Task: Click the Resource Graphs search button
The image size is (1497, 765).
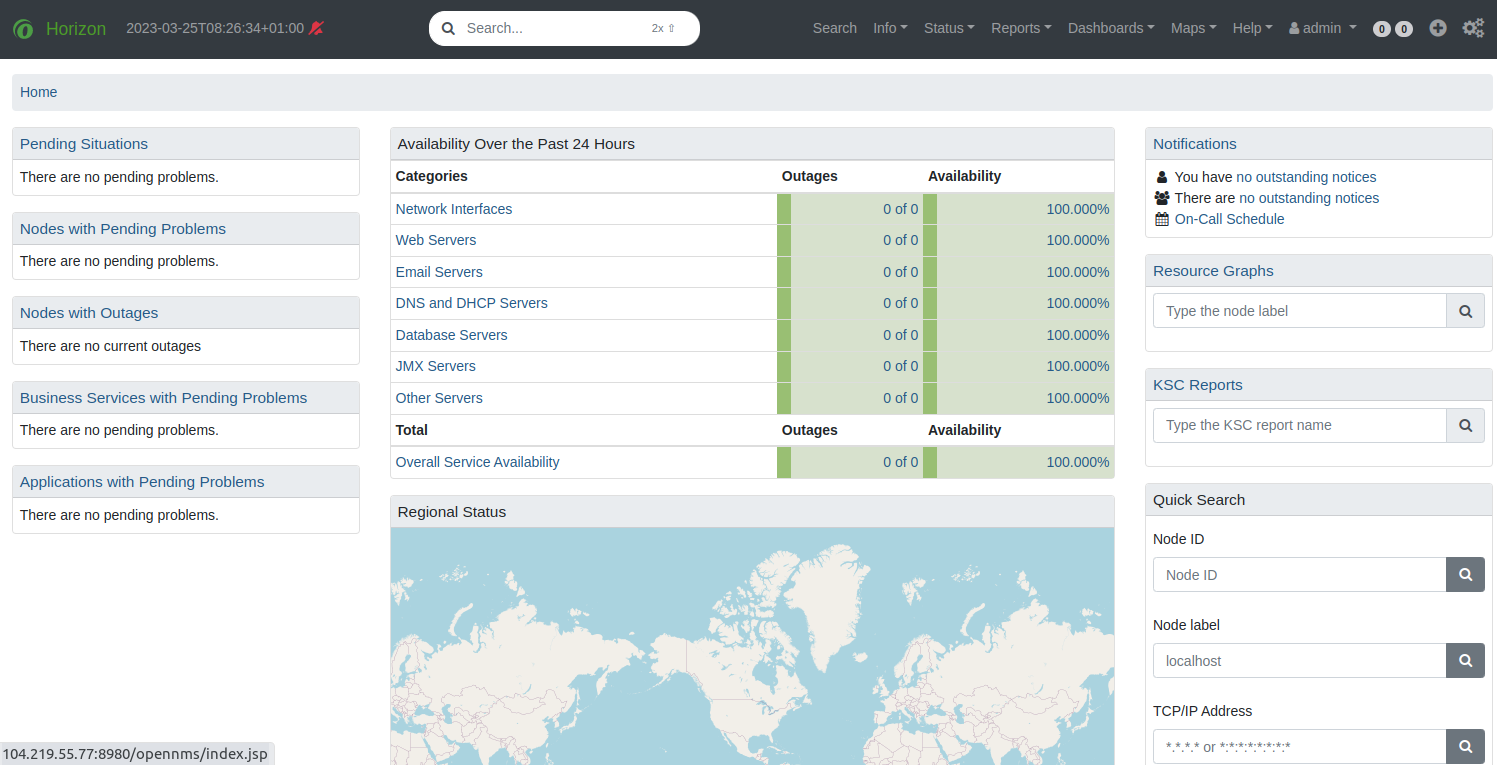Action: click(1465, 311)
